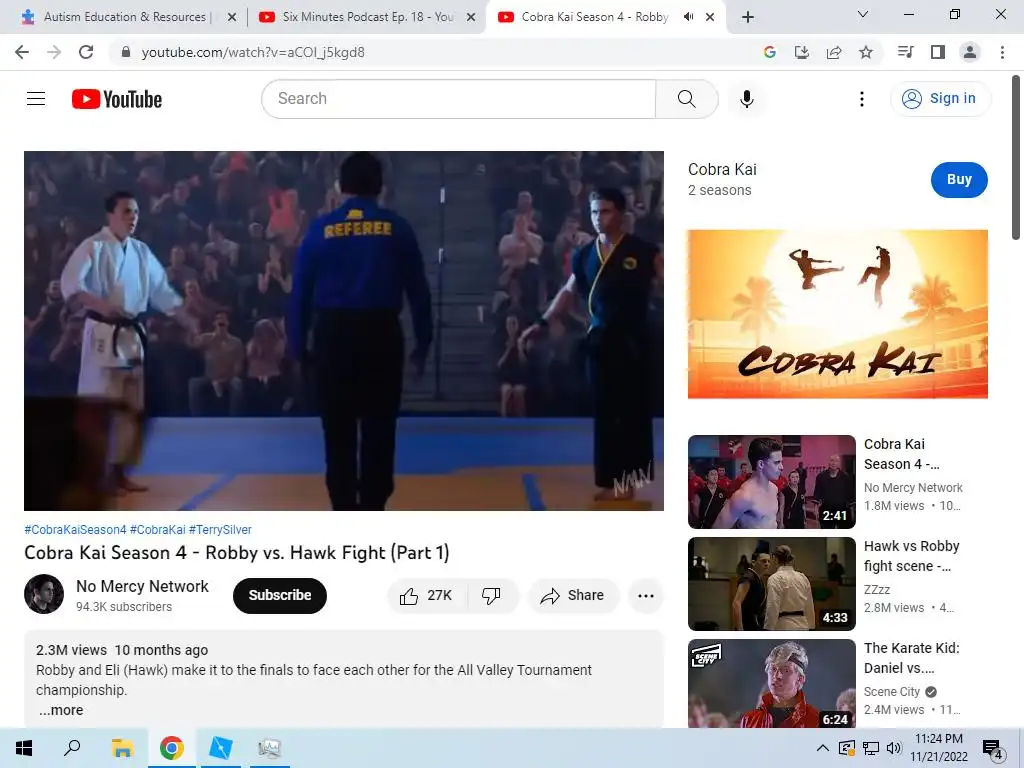
Task: Open Chrome three-dot menu
Action: pyautogui.click(x=1002, y=52)
